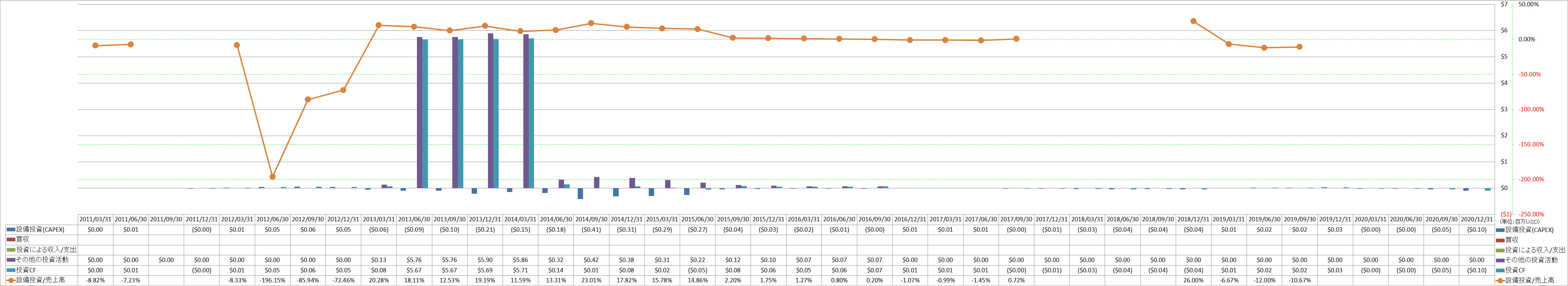Click the 26.00% ratio cell
1568x286 pixels.
(x=1194, y=281)
